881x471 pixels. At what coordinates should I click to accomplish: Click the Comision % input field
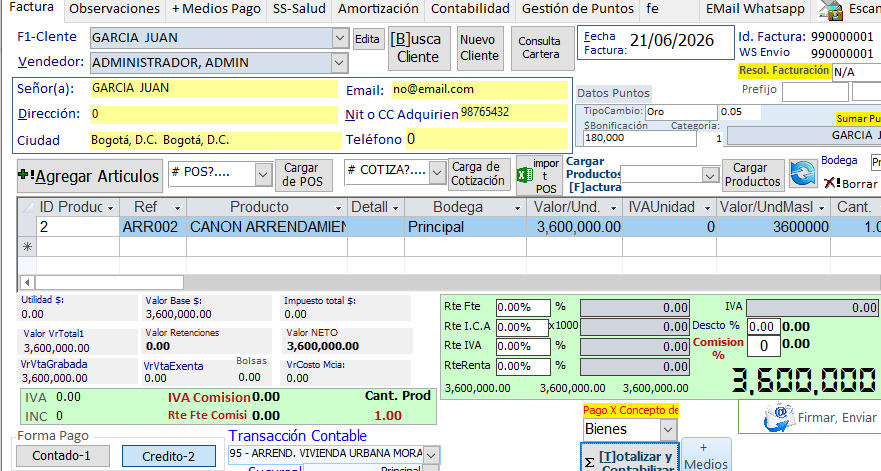click(763, 346)
